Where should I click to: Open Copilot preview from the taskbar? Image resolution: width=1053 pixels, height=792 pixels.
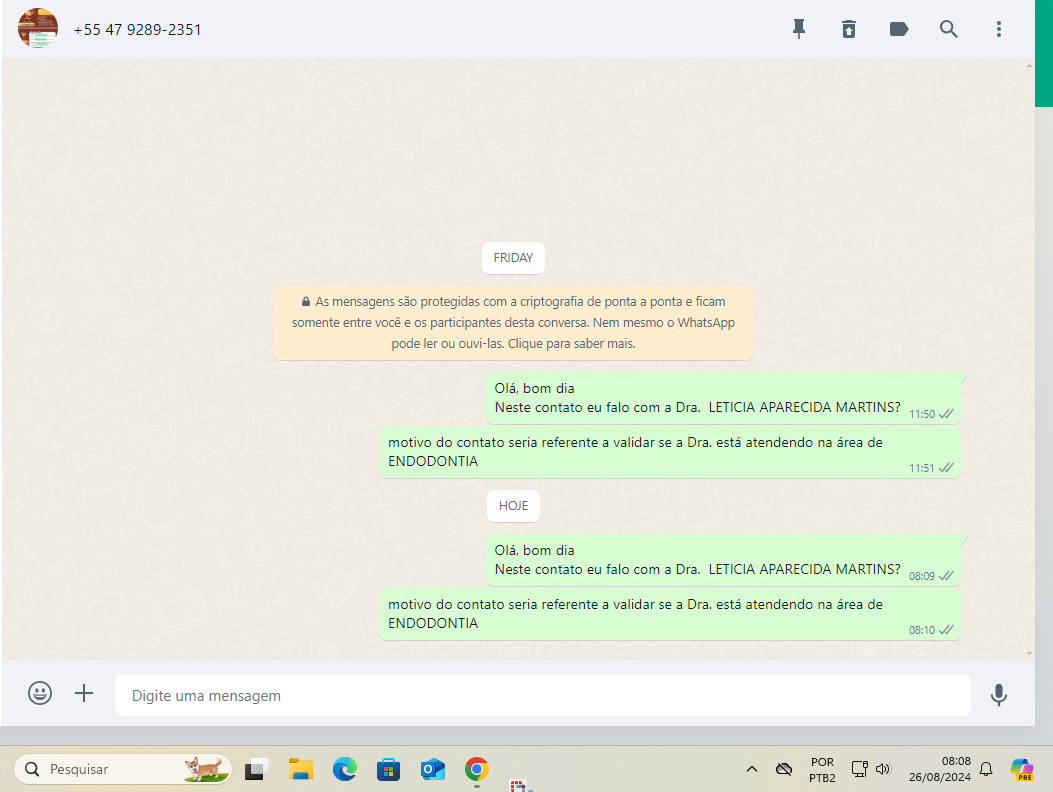[1022, 769]
